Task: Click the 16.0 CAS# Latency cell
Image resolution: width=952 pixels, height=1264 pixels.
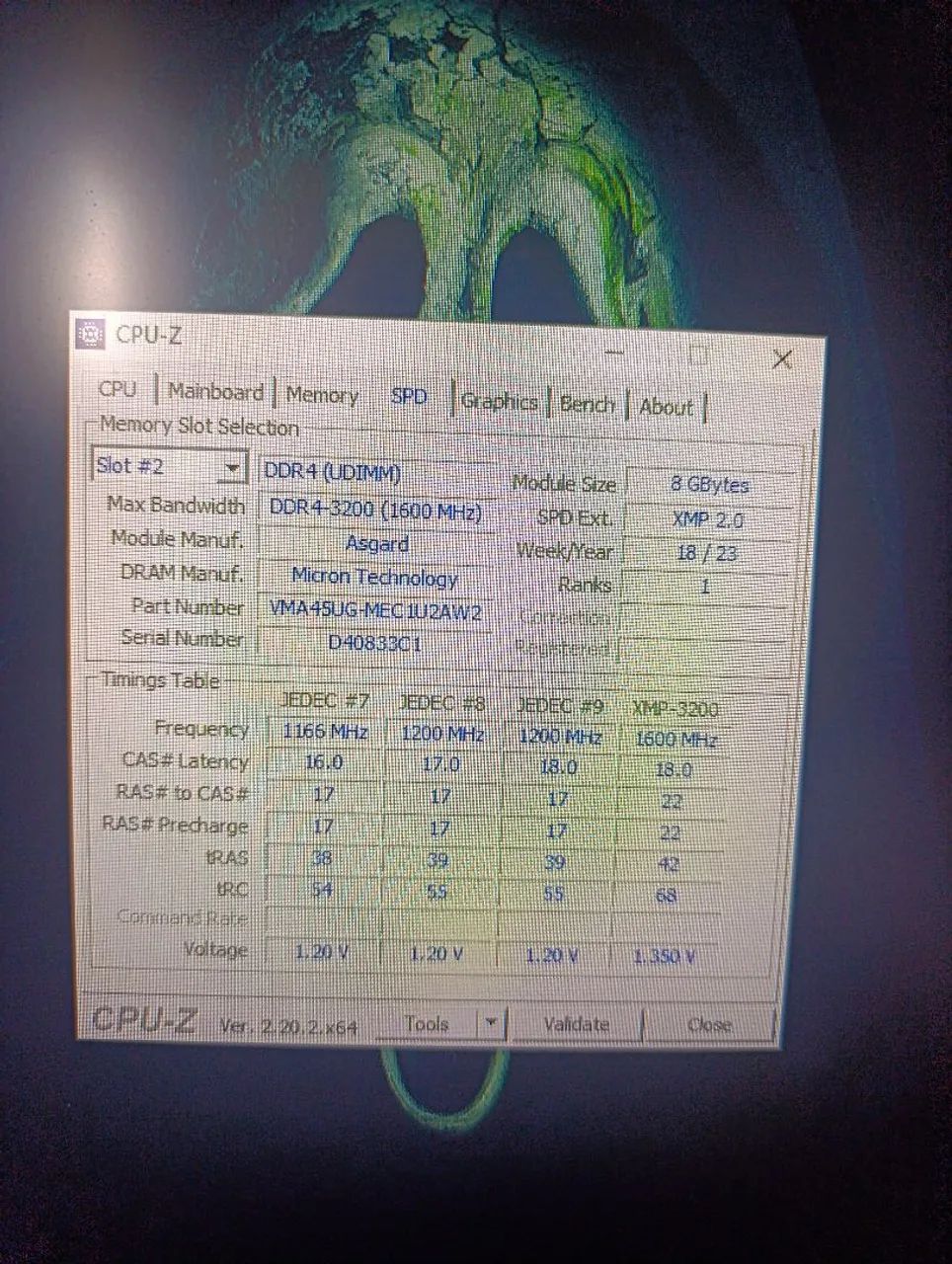Action: pos(324,762)
